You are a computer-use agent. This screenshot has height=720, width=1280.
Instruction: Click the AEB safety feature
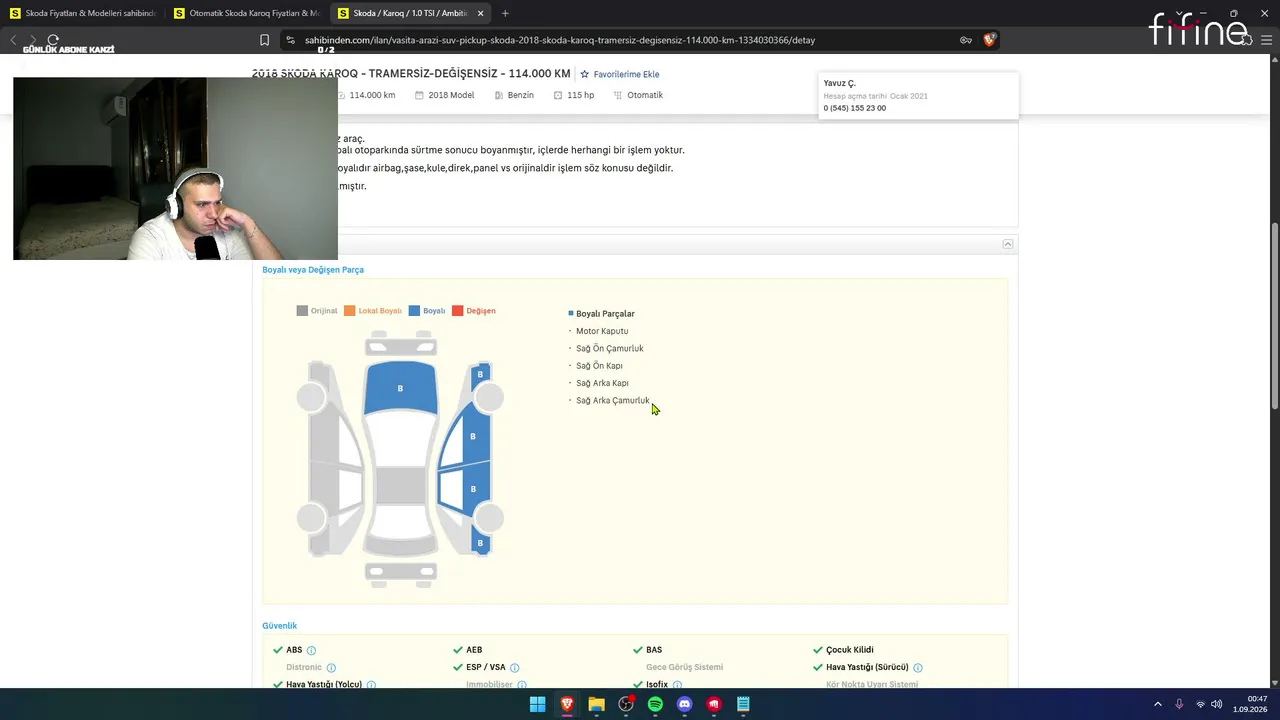(x=474, y=650)
